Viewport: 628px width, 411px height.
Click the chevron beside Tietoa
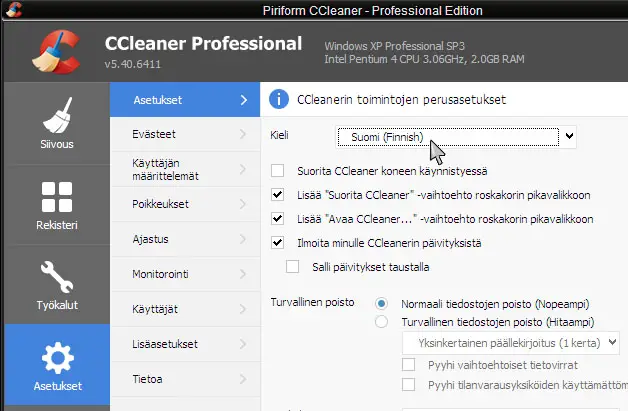[243, 379]
